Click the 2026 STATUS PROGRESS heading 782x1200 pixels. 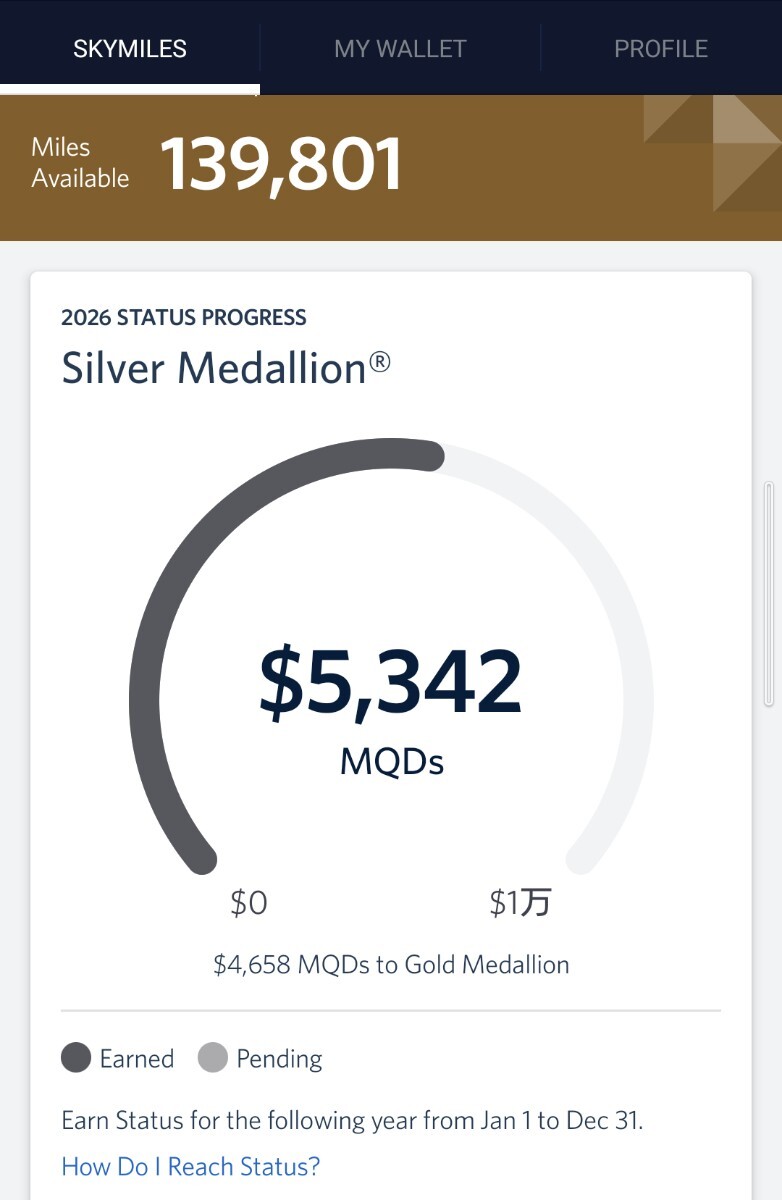point(184,318)
